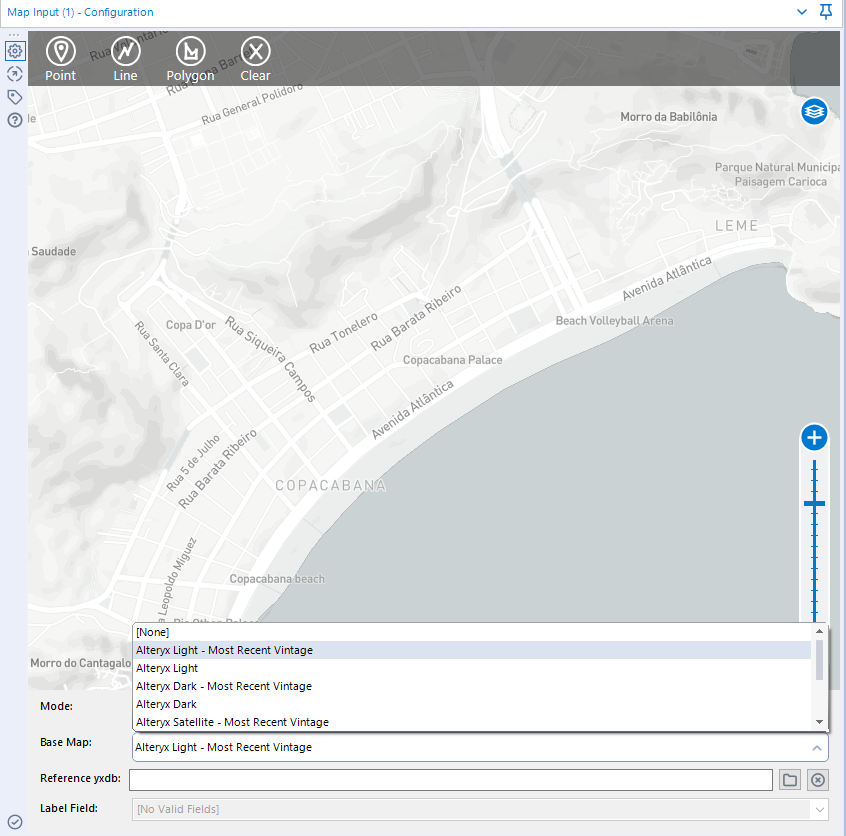
Task: Open the Configuration gear tab
Action: click(15, 51)
